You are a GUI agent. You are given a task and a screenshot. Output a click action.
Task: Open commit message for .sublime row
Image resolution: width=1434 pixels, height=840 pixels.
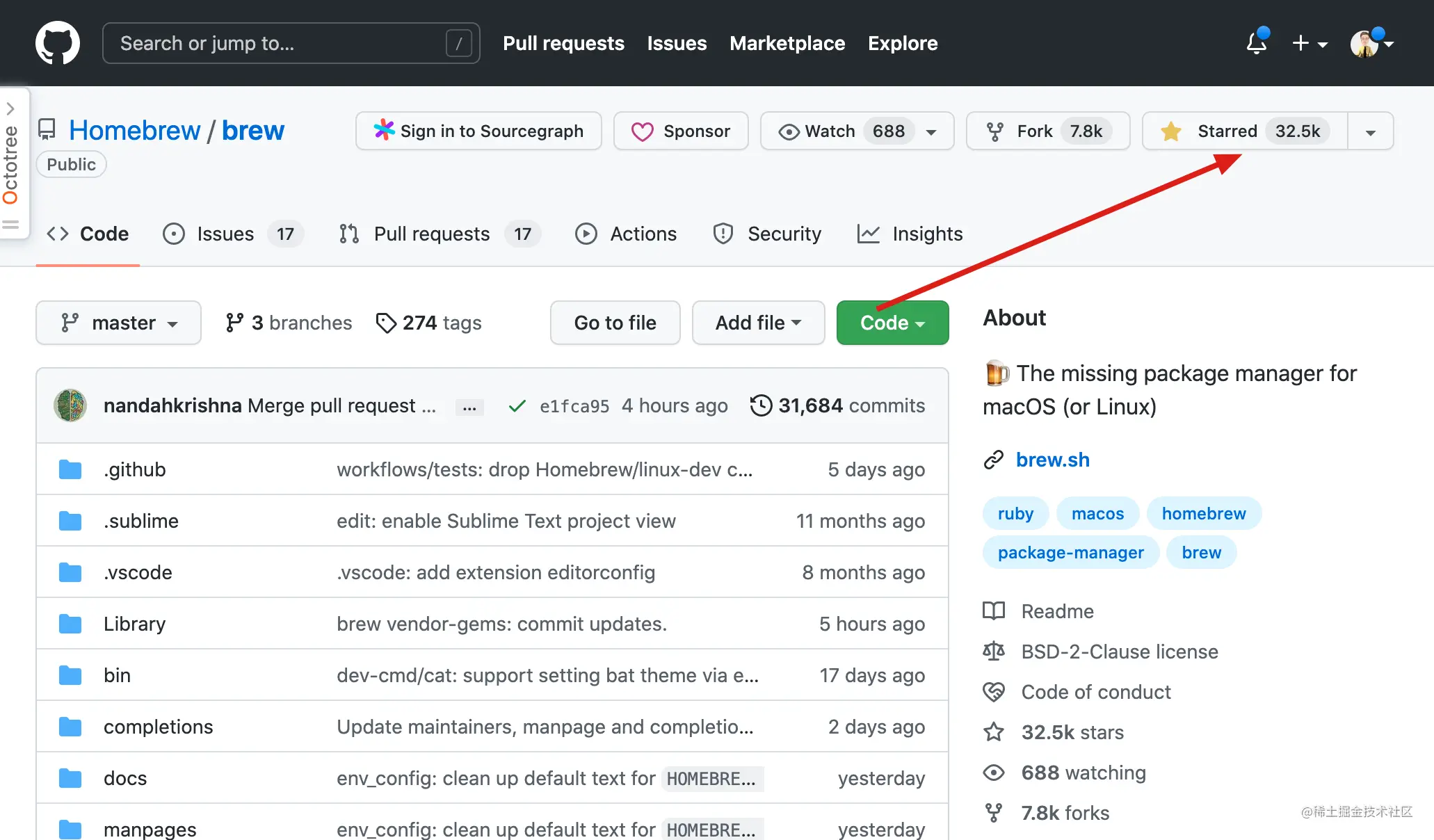(x=506, y=521)
